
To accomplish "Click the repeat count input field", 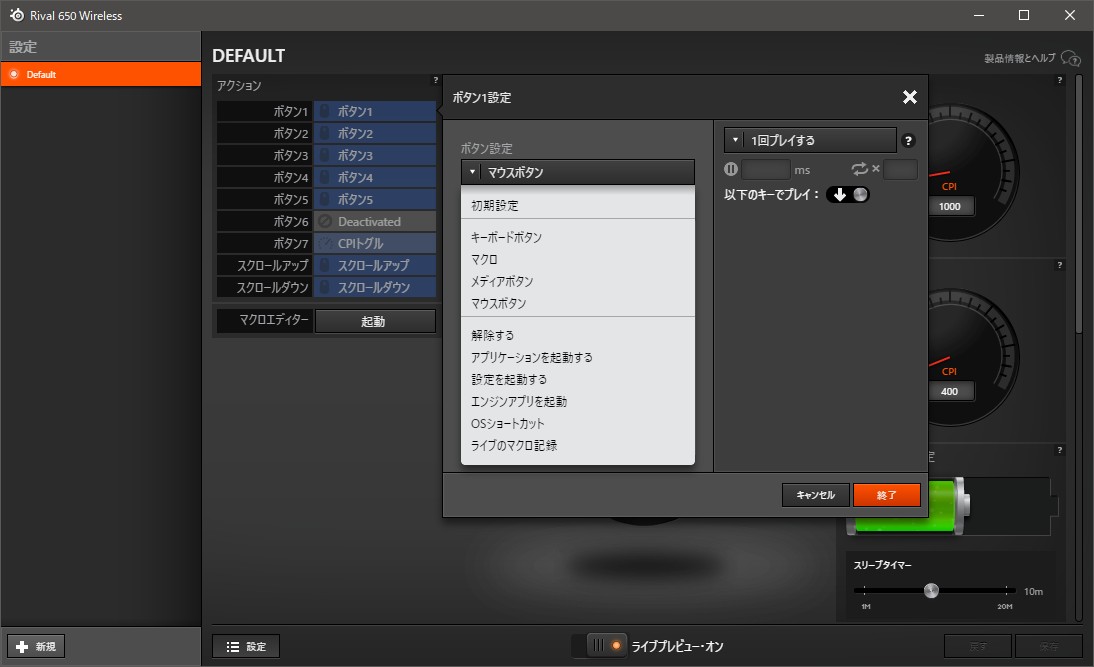I will (900, 169).
